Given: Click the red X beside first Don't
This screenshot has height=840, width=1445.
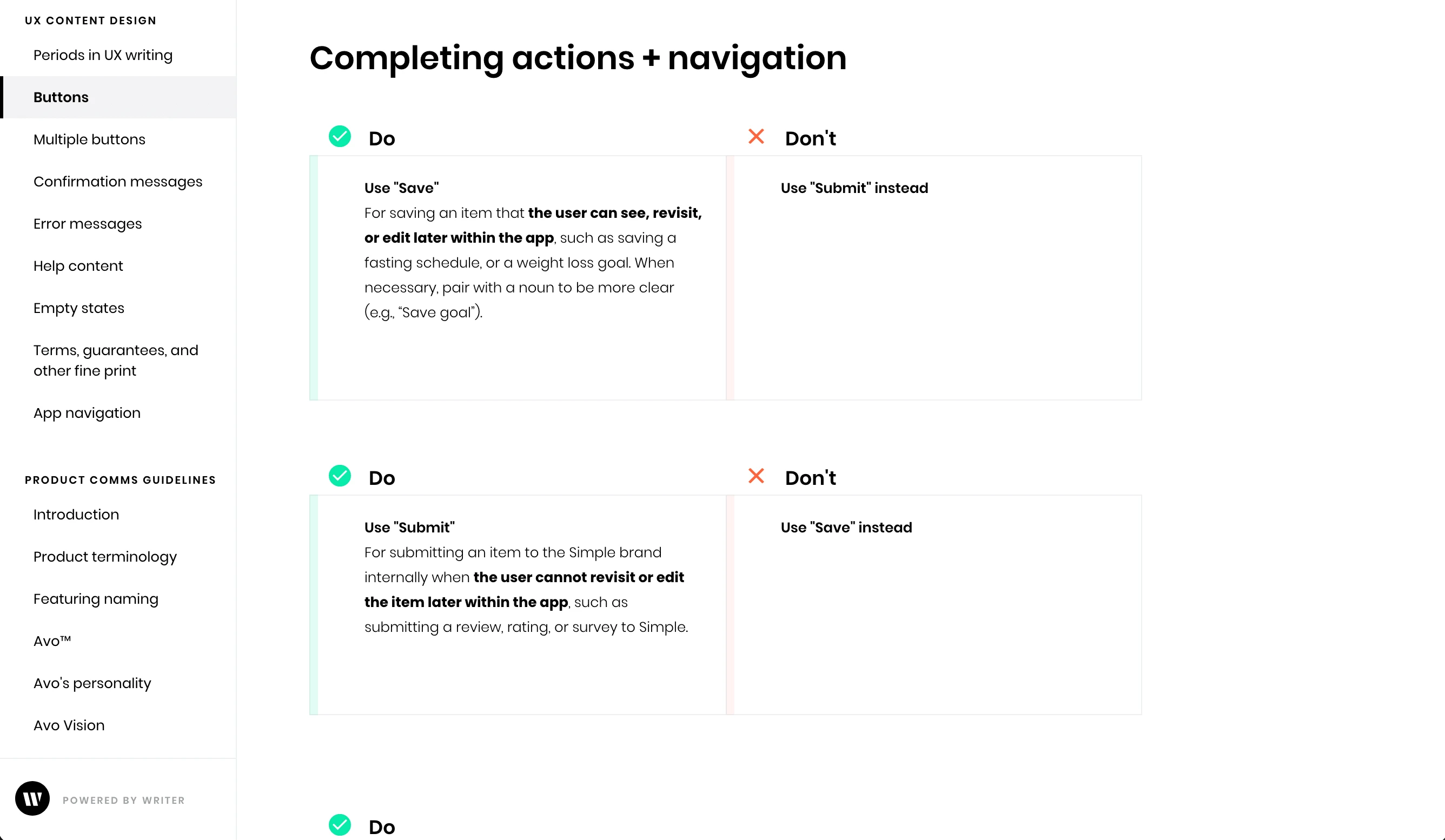Looking at the screenshot, I should point(755,136).
